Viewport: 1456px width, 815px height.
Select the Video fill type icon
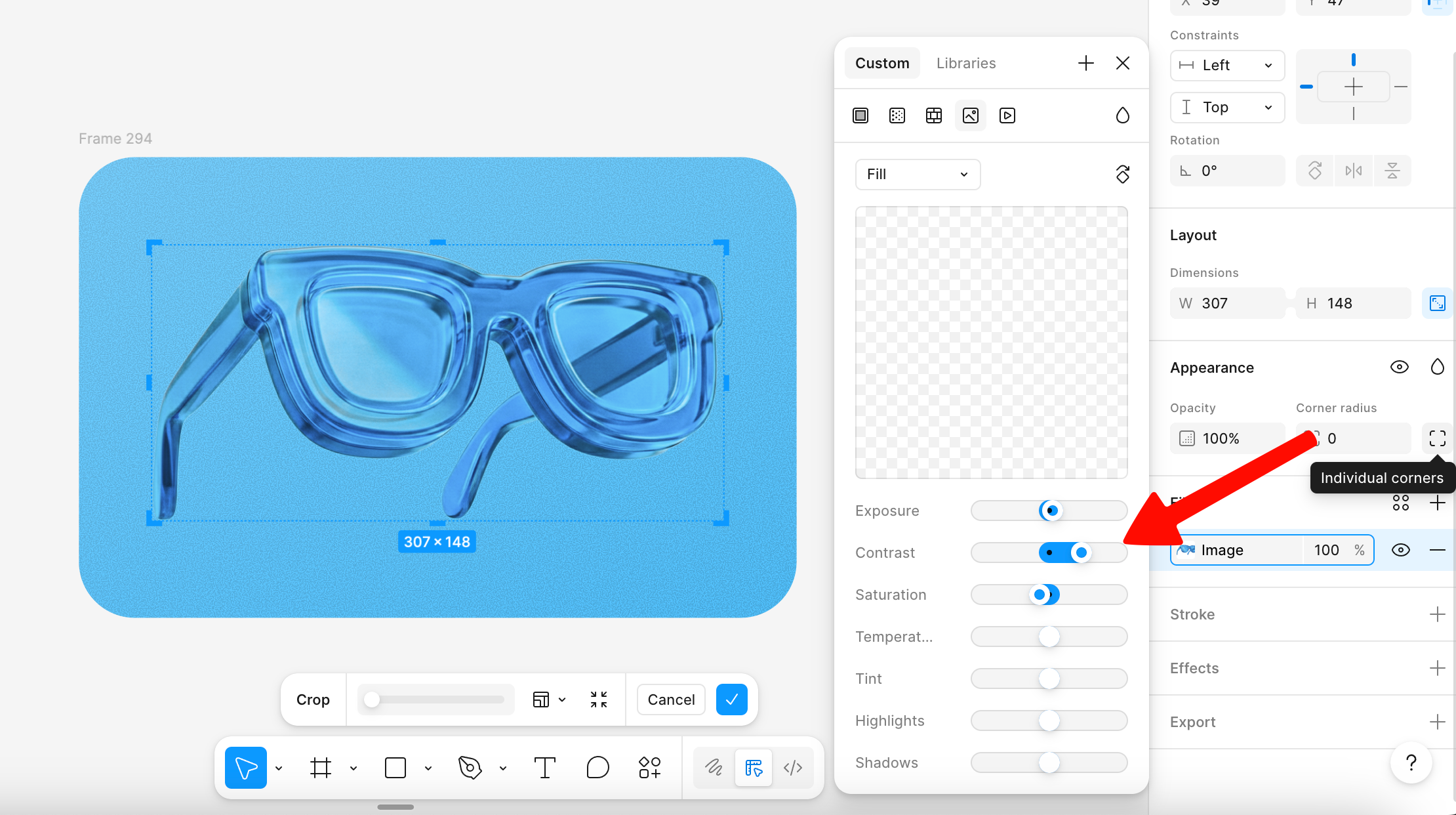coord(1007,115)
